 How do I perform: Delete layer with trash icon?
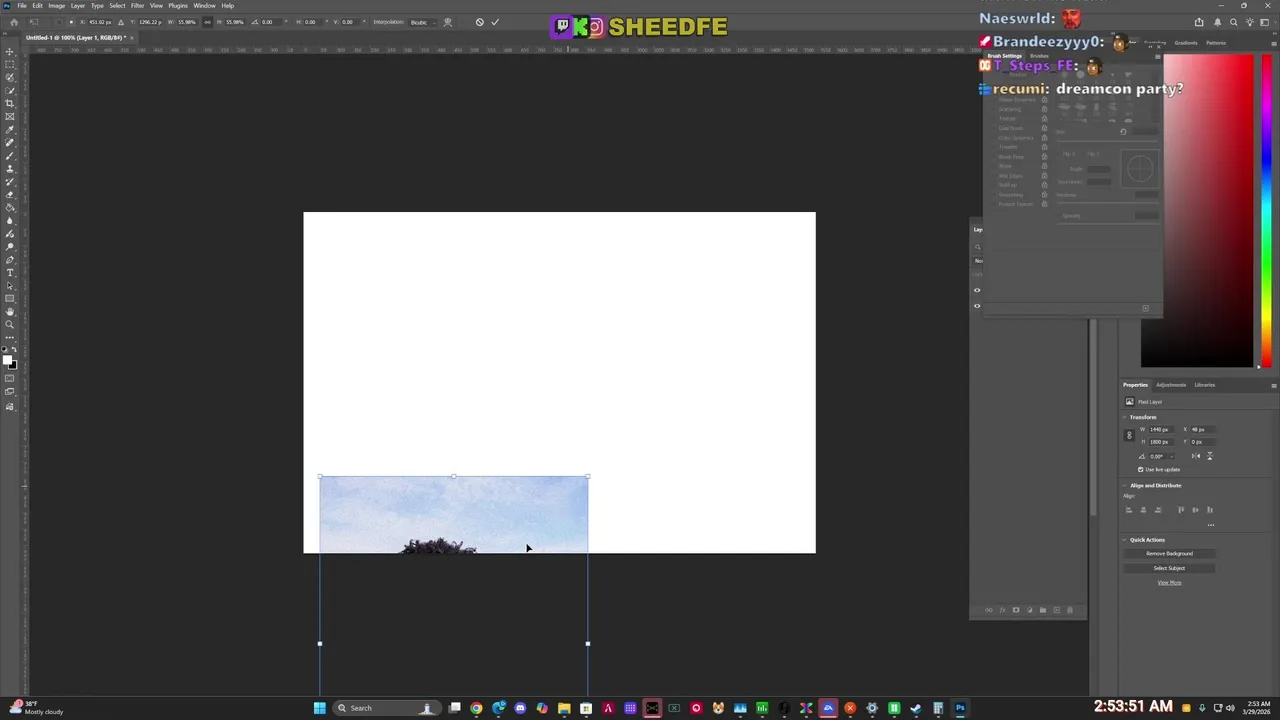(1070, 610)
